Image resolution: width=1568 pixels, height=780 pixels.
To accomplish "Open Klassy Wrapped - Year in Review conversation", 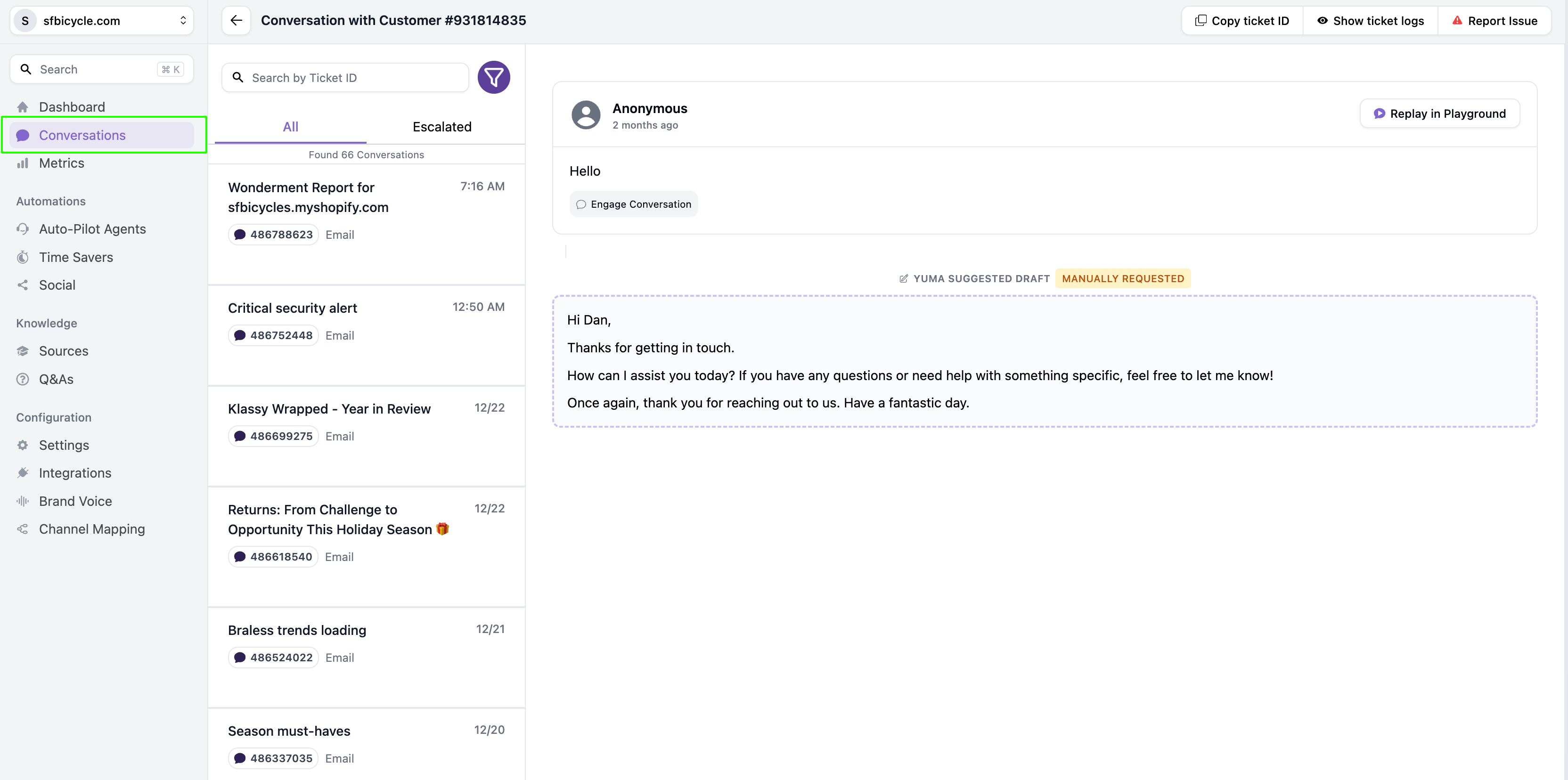I will (367, 436).
